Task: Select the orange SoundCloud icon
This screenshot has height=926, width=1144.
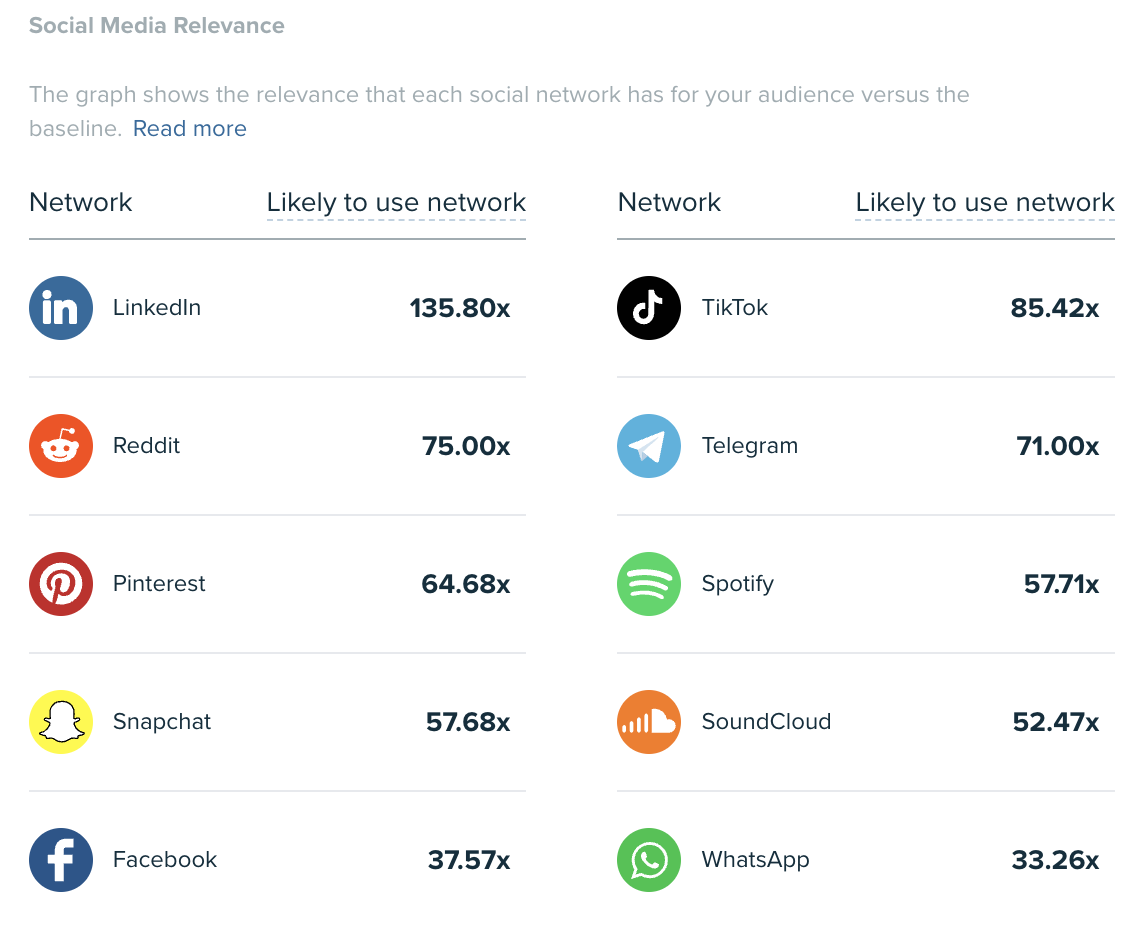Action: tap(649, 722)
